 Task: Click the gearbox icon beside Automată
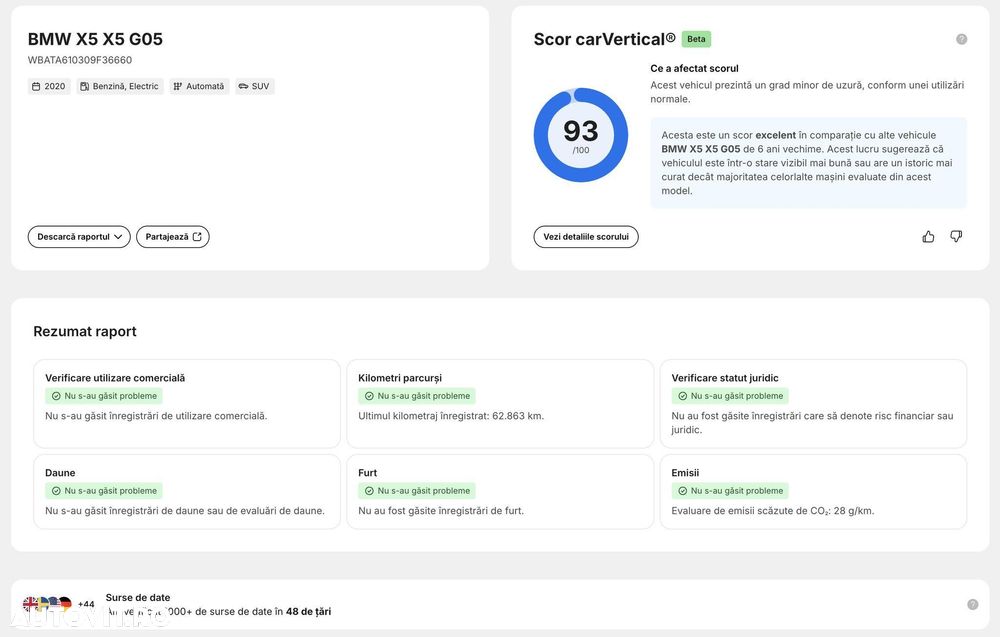click(178, 86)
